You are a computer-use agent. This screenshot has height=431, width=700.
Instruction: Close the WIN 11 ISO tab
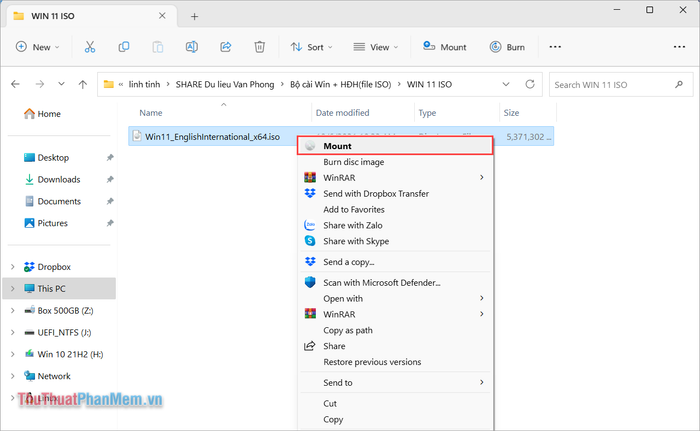coord(162,16)
